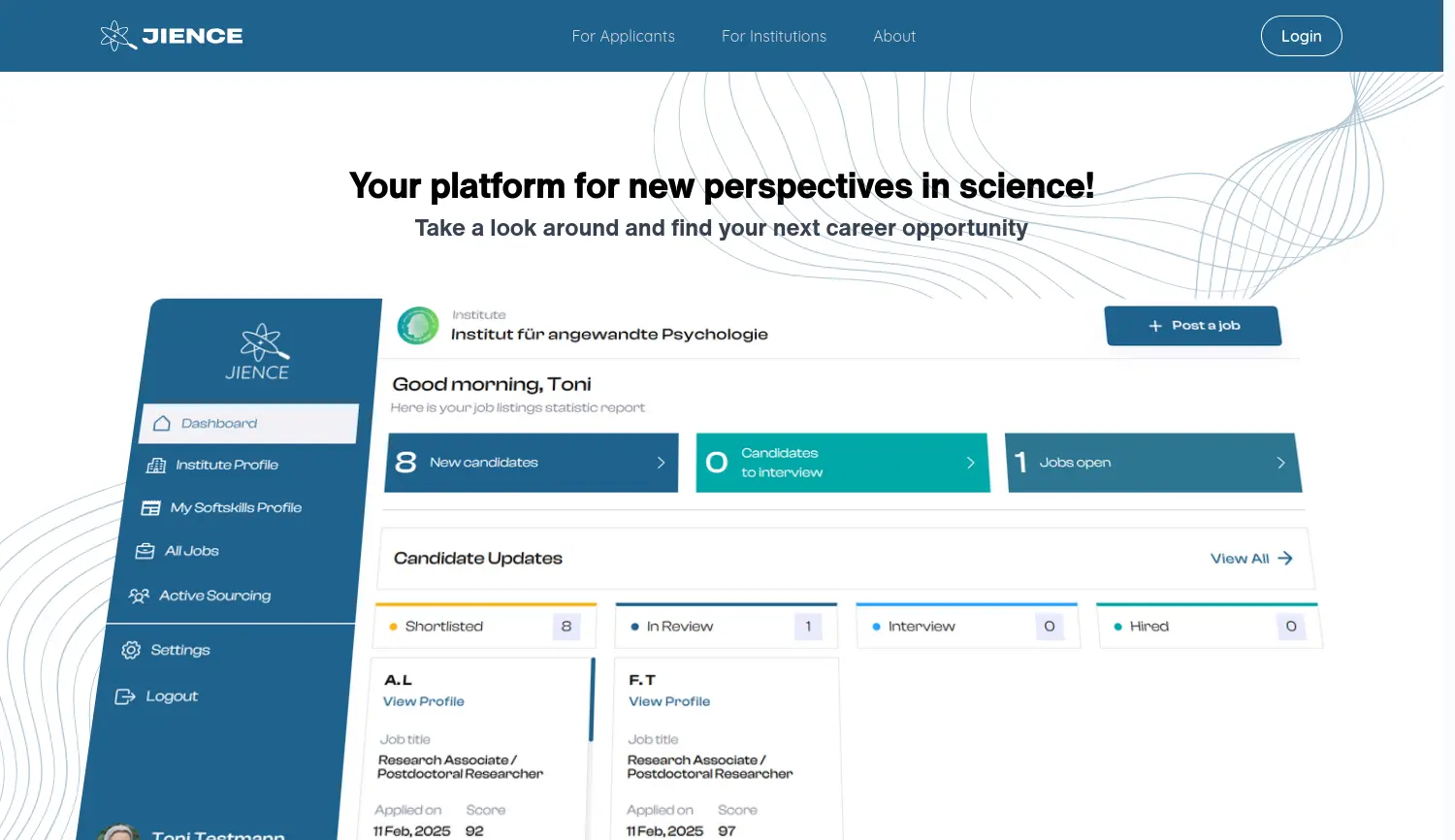Click the Active Sourcing people icon
Image resolution: width=1455 pixels, height=840 pixels.
click(140, 596)
